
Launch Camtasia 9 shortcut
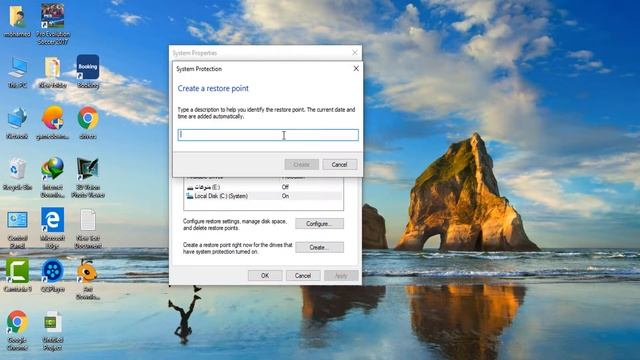click(x=17, y=276)
